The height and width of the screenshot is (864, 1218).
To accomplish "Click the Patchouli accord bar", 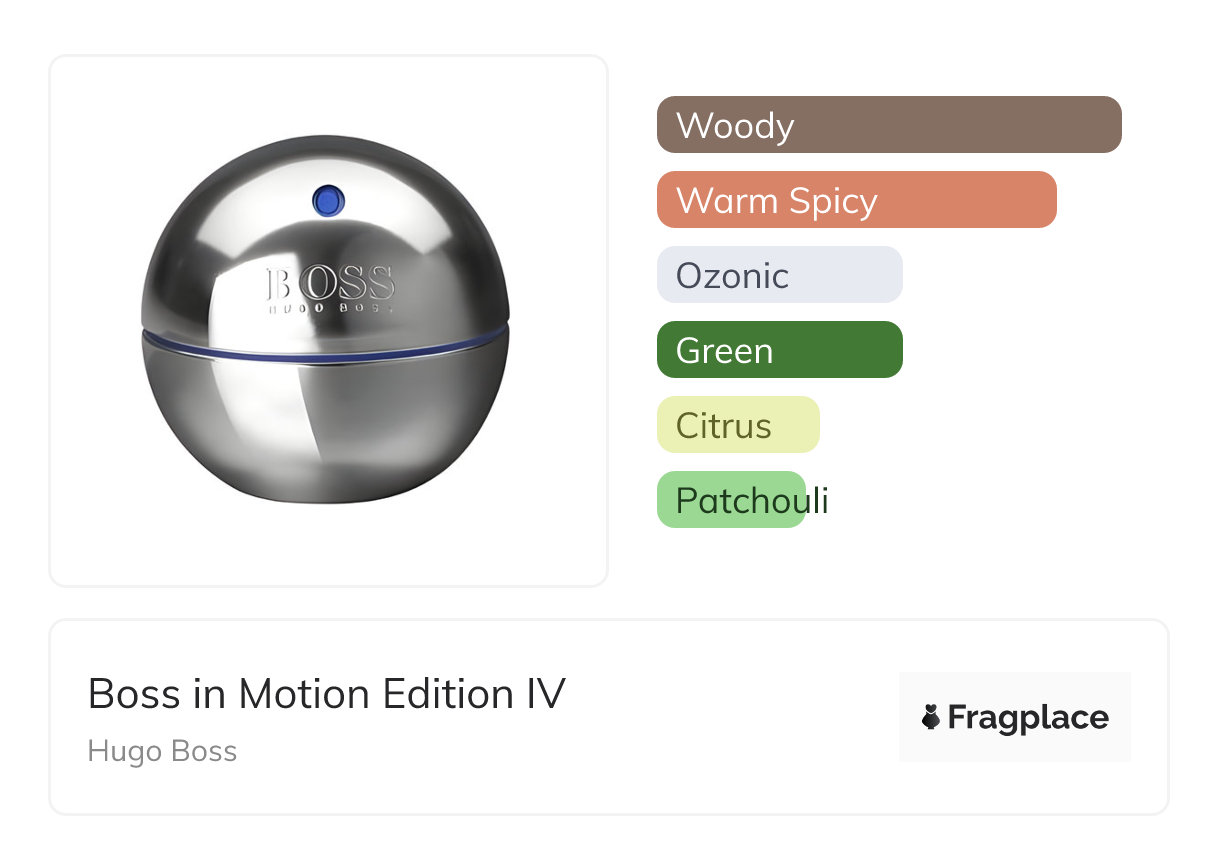I will pyautogui.click(x=731, y=500).
